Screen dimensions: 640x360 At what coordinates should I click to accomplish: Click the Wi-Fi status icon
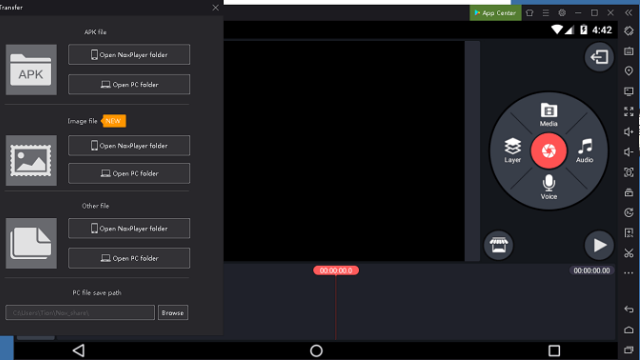point(557,30)
